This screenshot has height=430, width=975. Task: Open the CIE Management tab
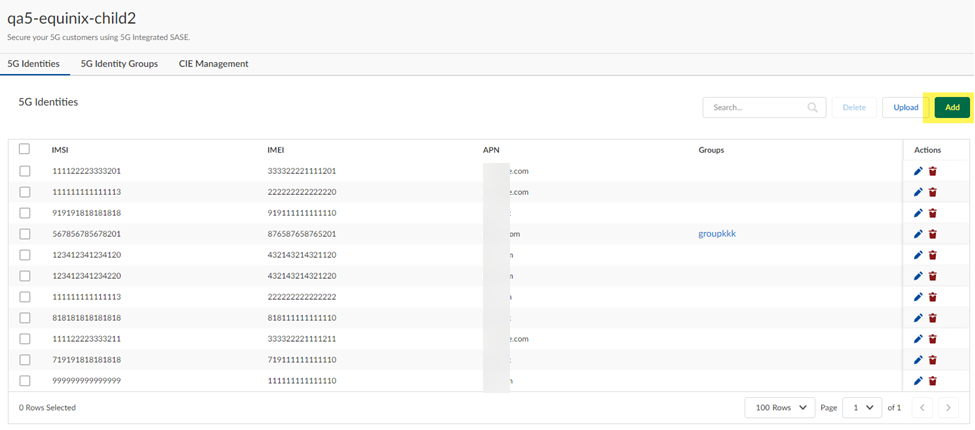coord(214,64)
